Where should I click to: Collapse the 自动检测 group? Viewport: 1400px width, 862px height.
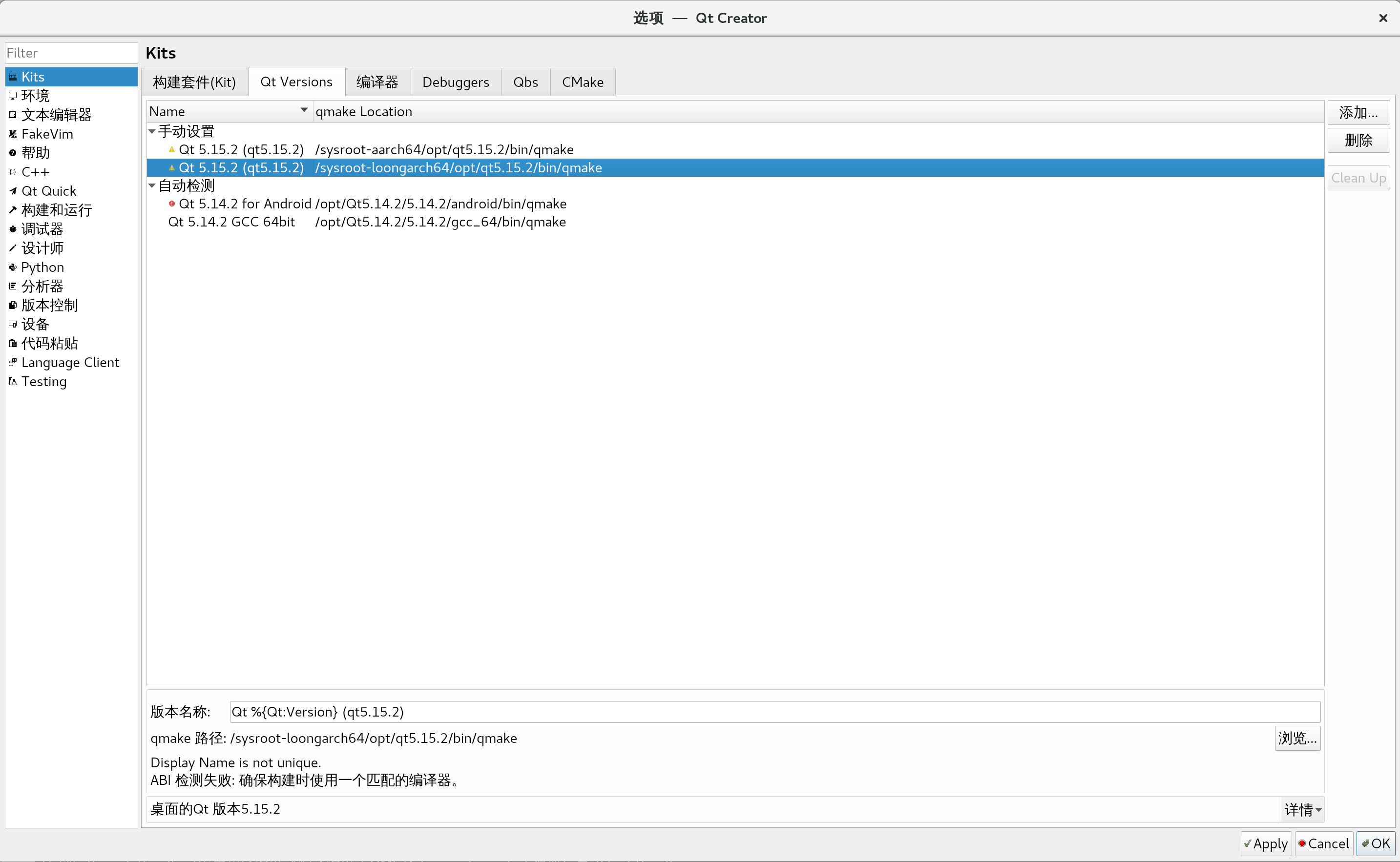click(x=152, y=185)
